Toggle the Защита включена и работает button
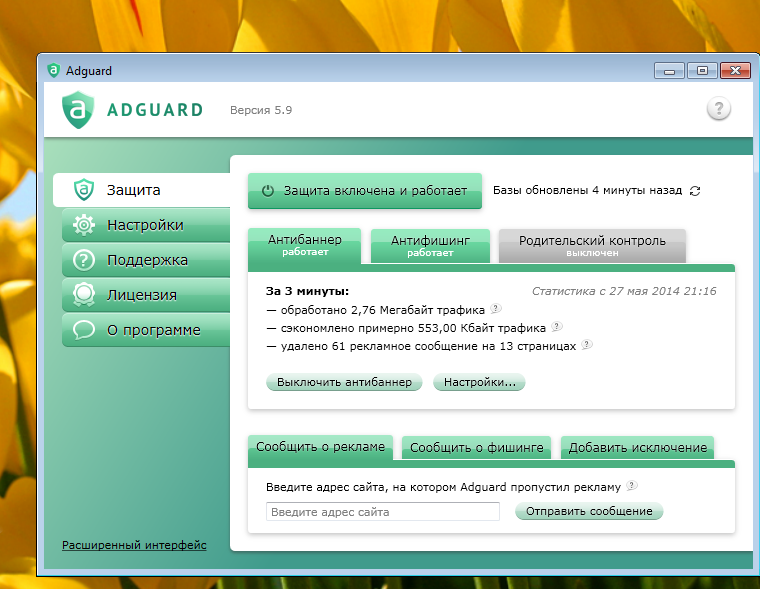Image resolution: width=760 pixels, height=589 pixels. coord(365,191)
